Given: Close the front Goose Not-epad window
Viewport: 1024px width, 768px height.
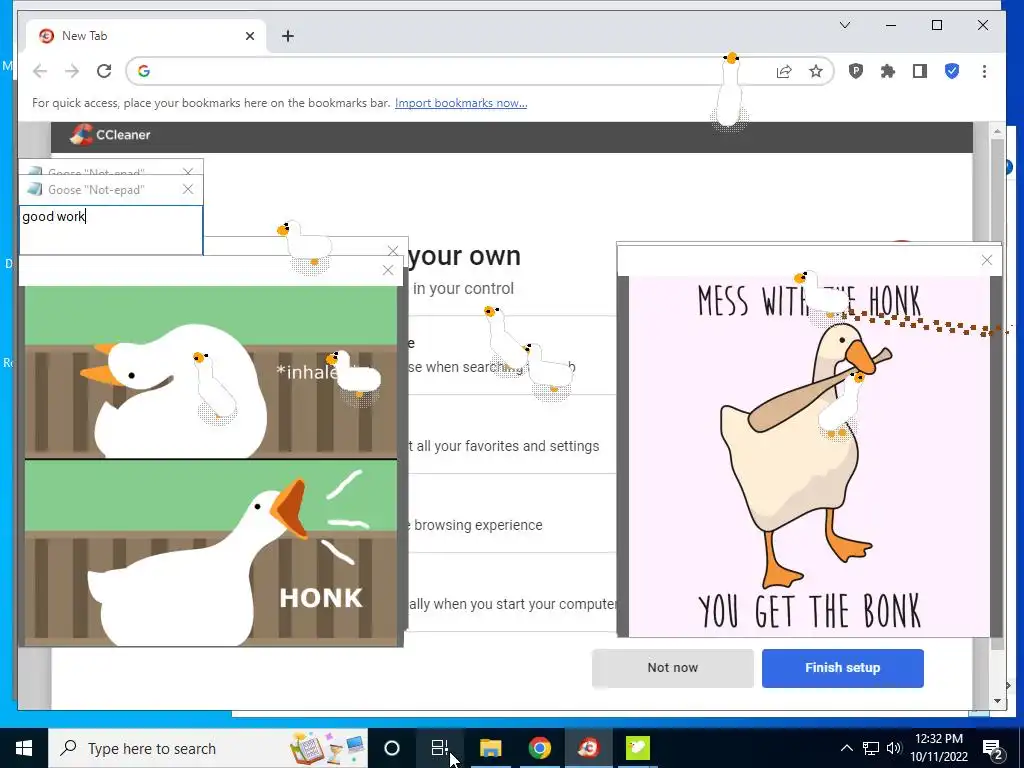Looking at the screenshot, I should point(188,189).
